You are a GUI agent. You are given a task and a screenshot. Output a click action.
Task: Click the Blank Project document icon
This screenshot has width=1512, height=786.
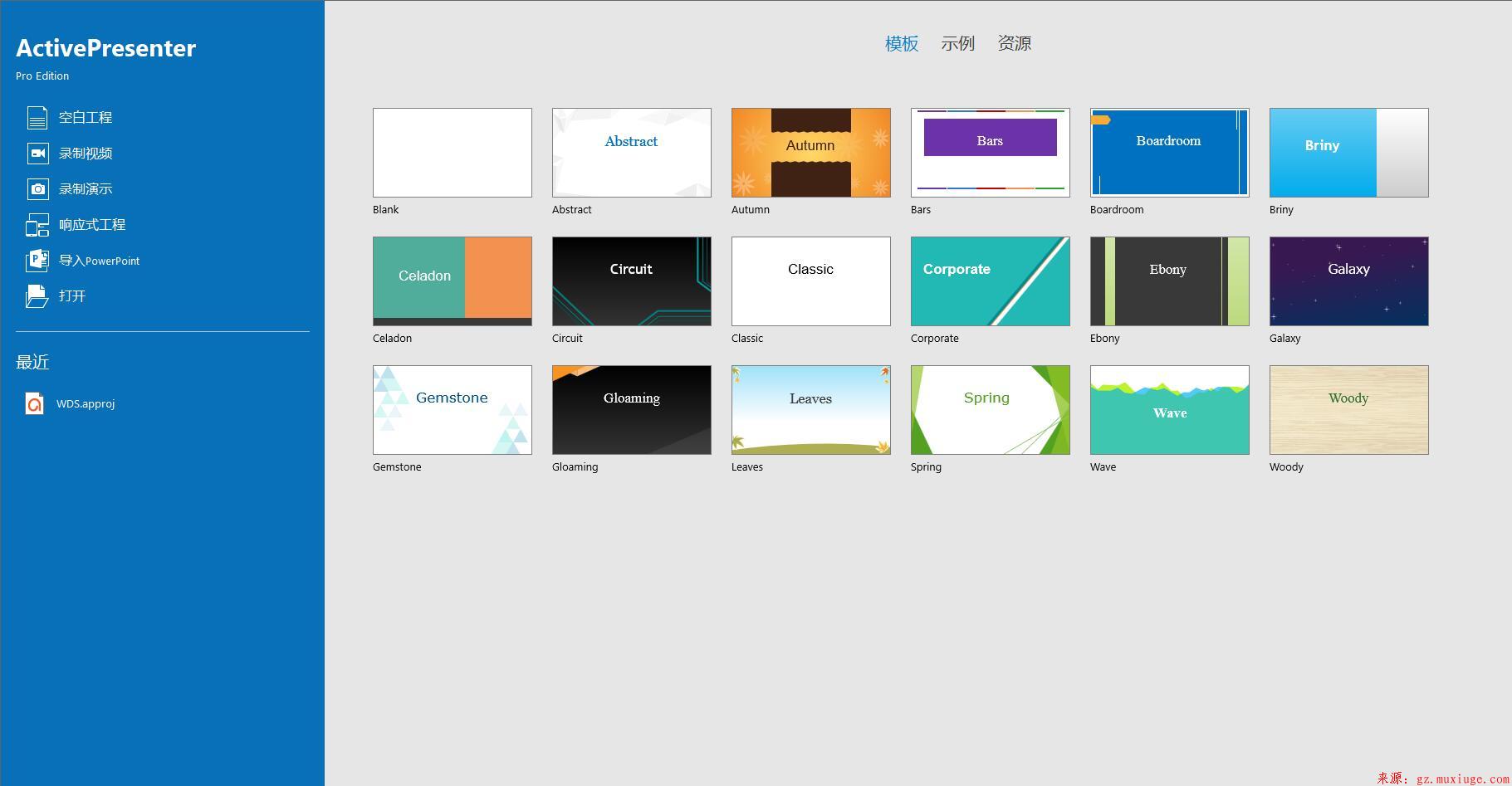pyautogui.click(x=37, y=118)
